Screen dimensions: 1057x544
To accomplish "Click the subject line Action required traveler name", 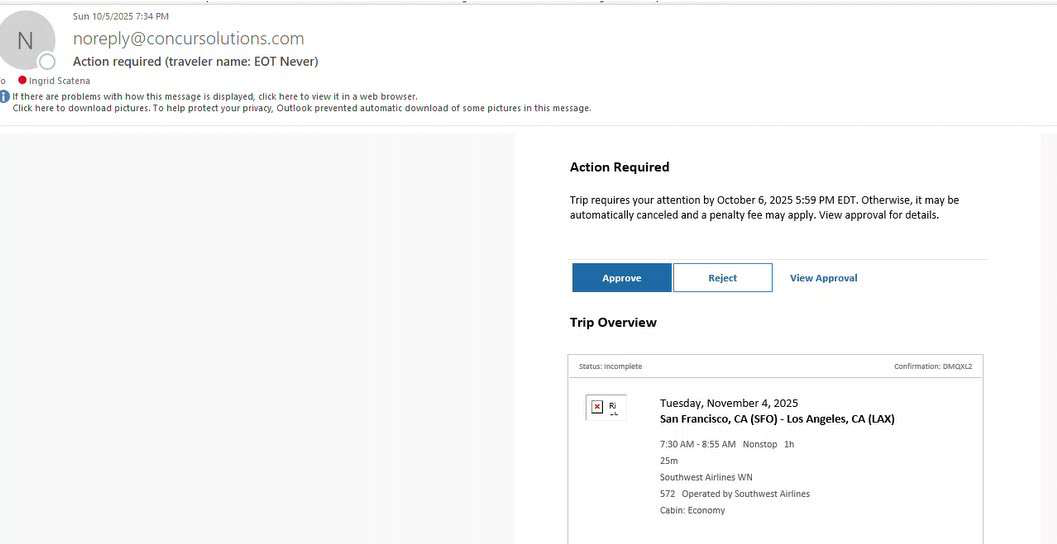I will (x=195, y=61).
